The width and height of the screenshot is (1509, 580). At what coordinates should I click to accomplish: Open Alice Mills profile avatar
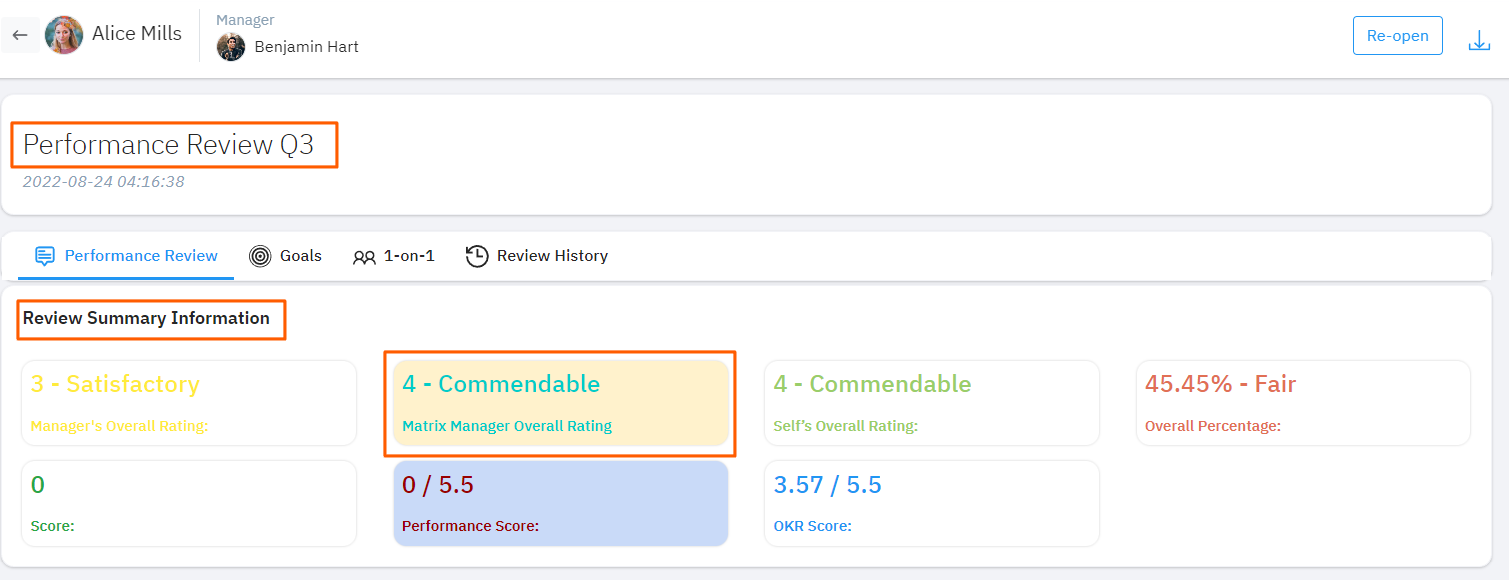(x=64, y=35)
